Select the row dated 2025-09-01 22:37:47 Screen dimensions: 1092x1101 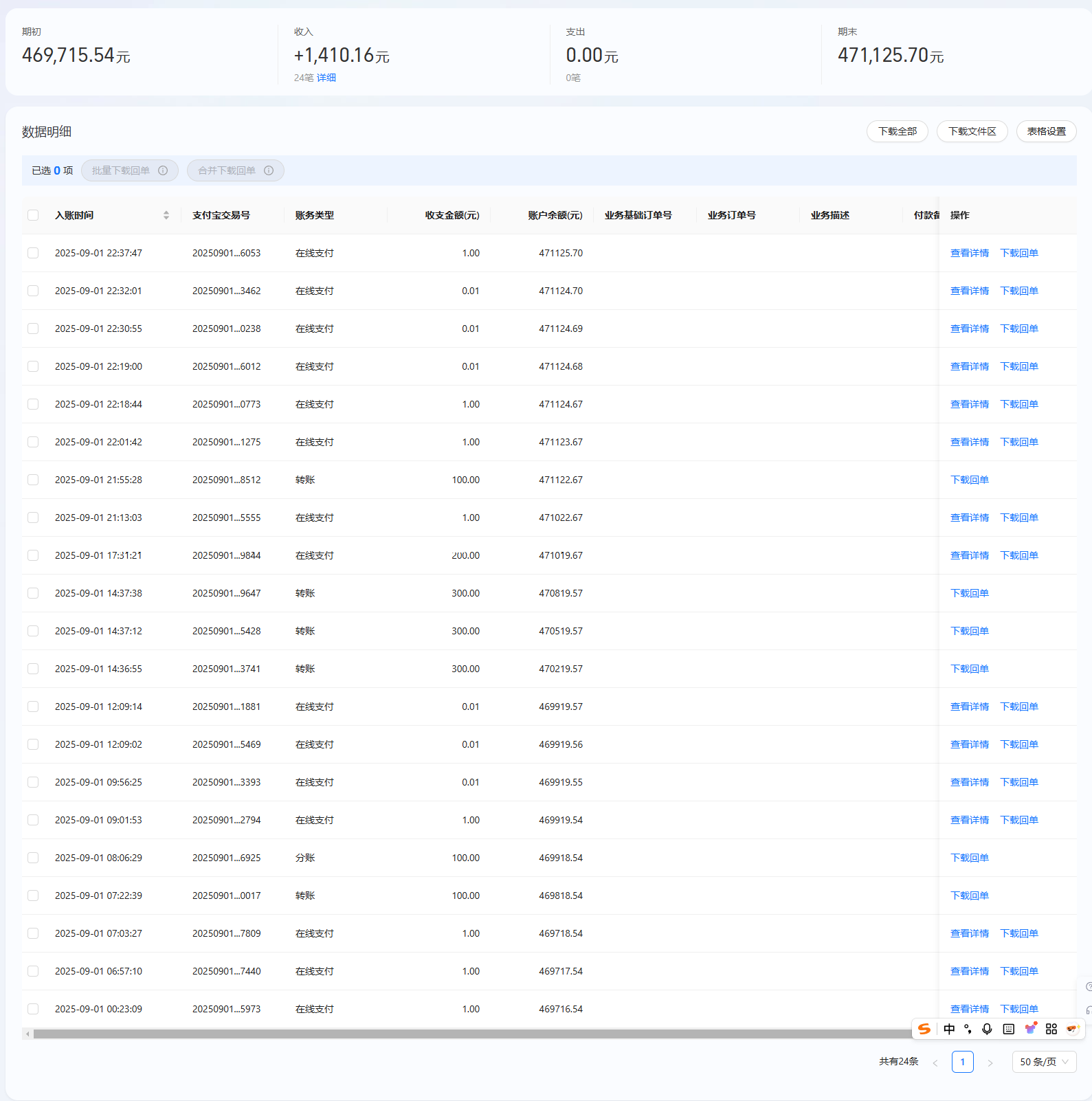[x=33, y=253]
